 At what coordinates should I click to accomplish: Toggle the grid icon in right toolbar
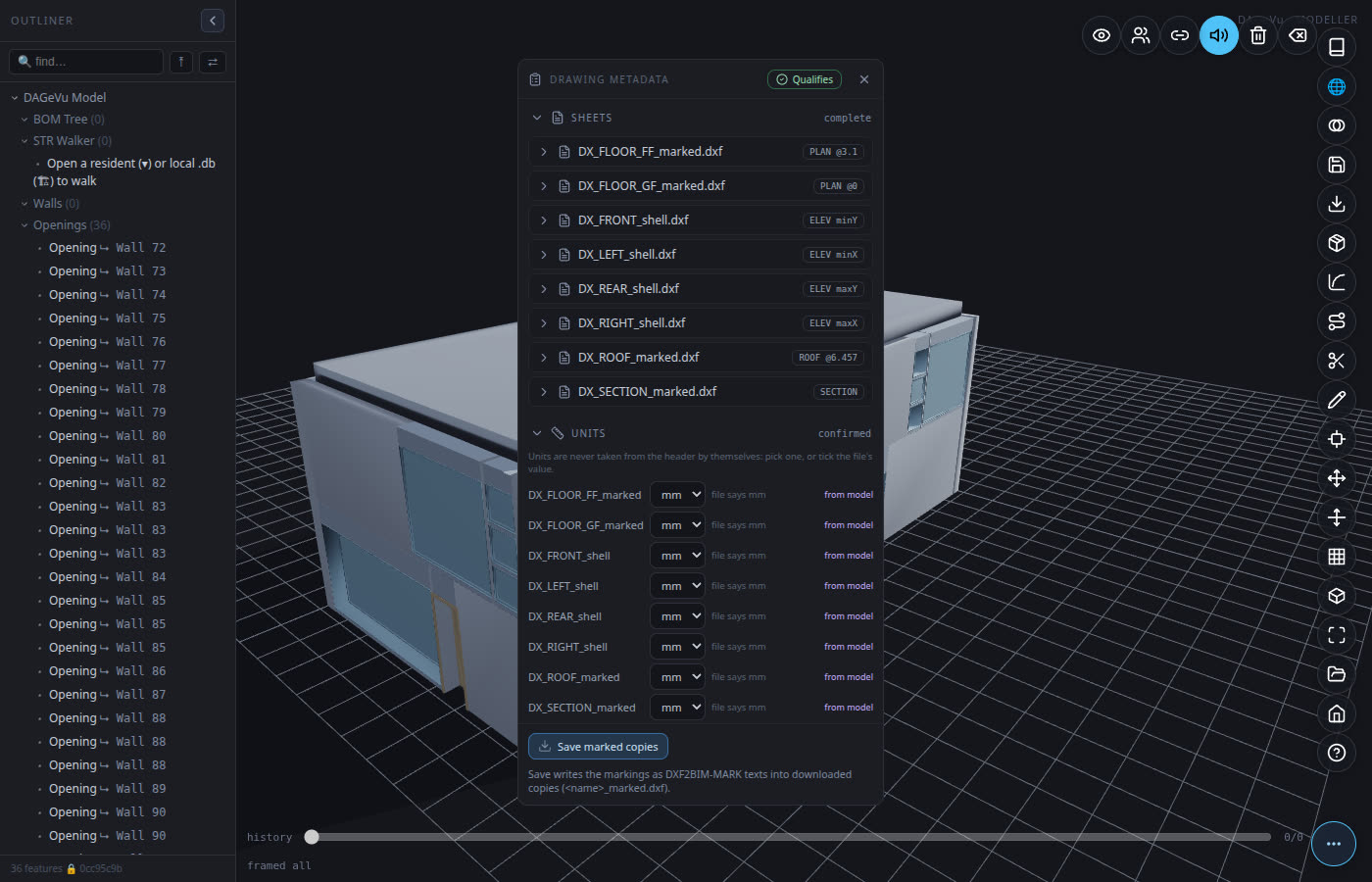coord(1337,557)
